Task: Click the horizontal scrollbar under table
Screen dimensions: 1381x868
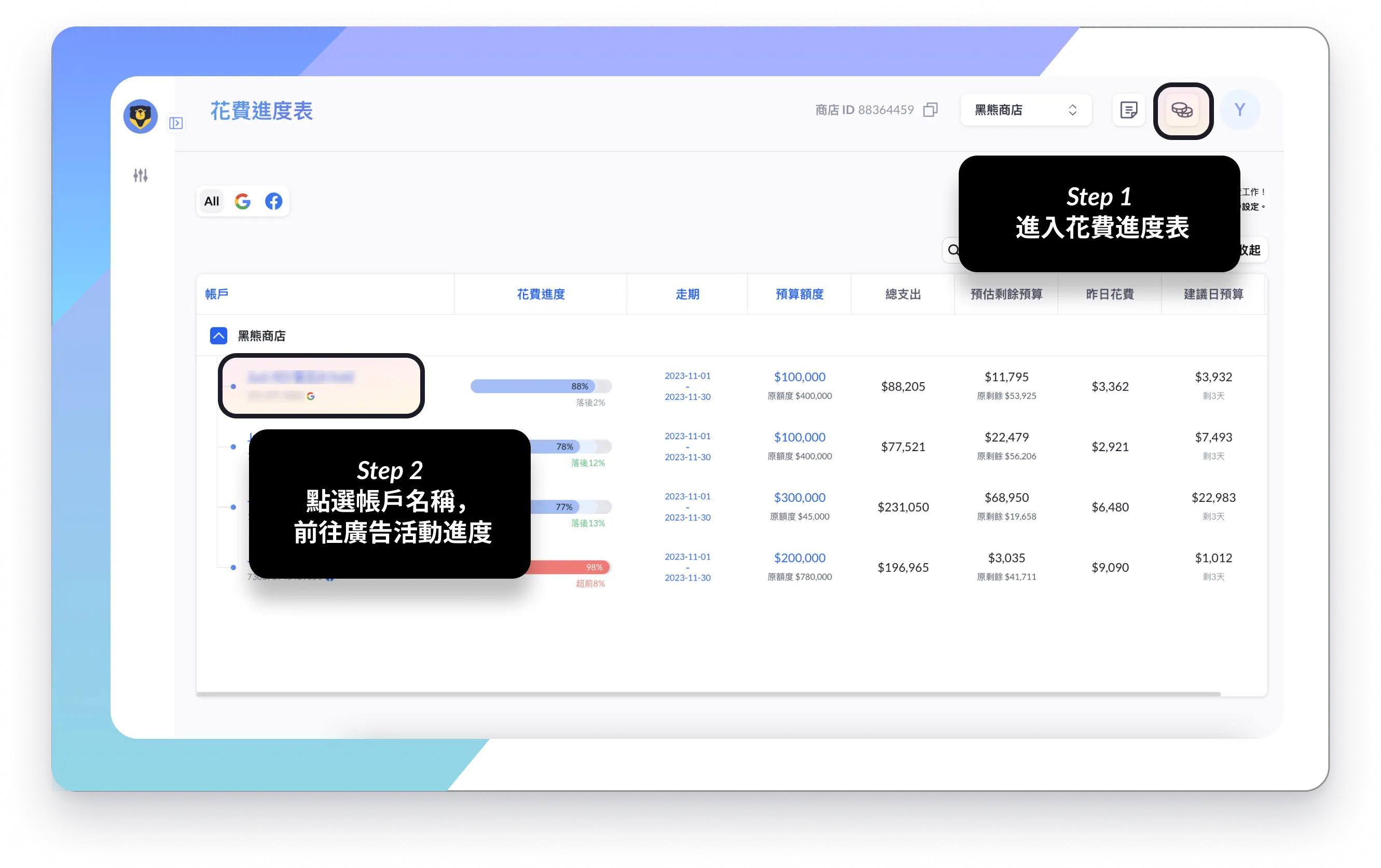Action: tap(708, 694)
